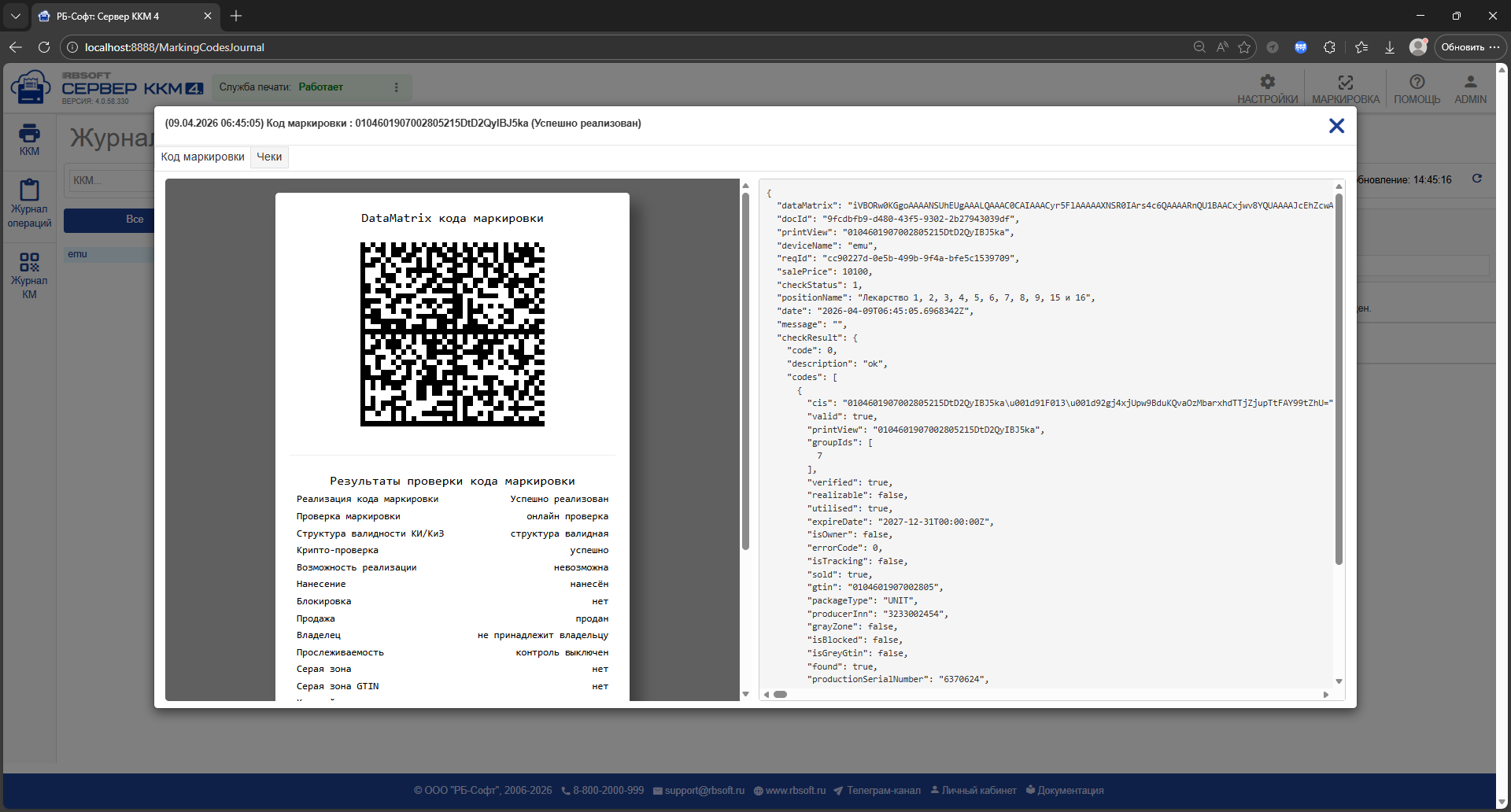Screen dimensions: 1511x812
Task: Open the support@rbsoft.ru email link
Action: pyautogui.click(x=699, y=791)
